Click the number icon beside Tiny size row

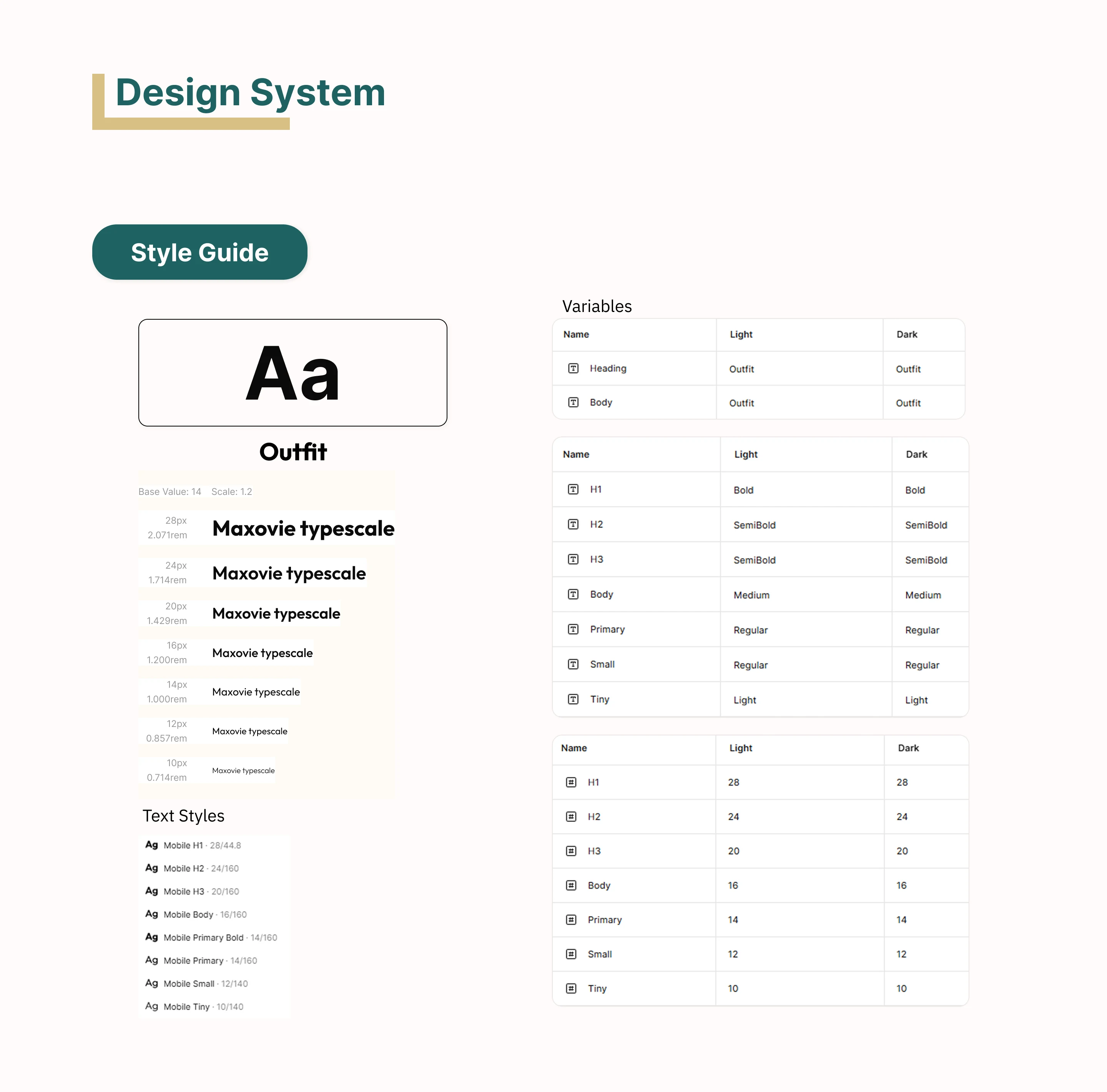[571, 988]
